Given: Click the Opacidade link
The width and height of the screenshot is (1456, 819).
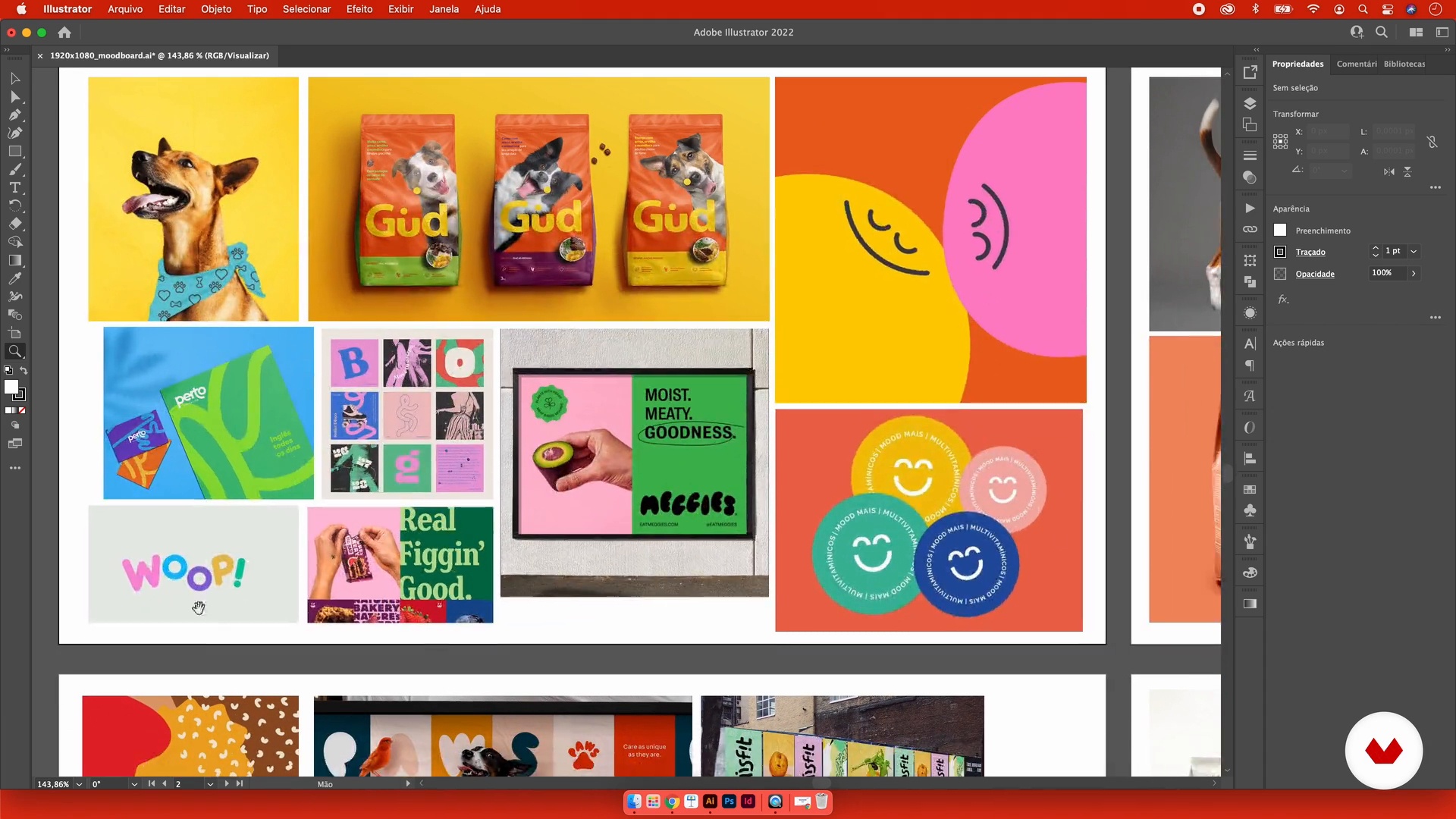Looking at the screenshot, I should 1315,274.
